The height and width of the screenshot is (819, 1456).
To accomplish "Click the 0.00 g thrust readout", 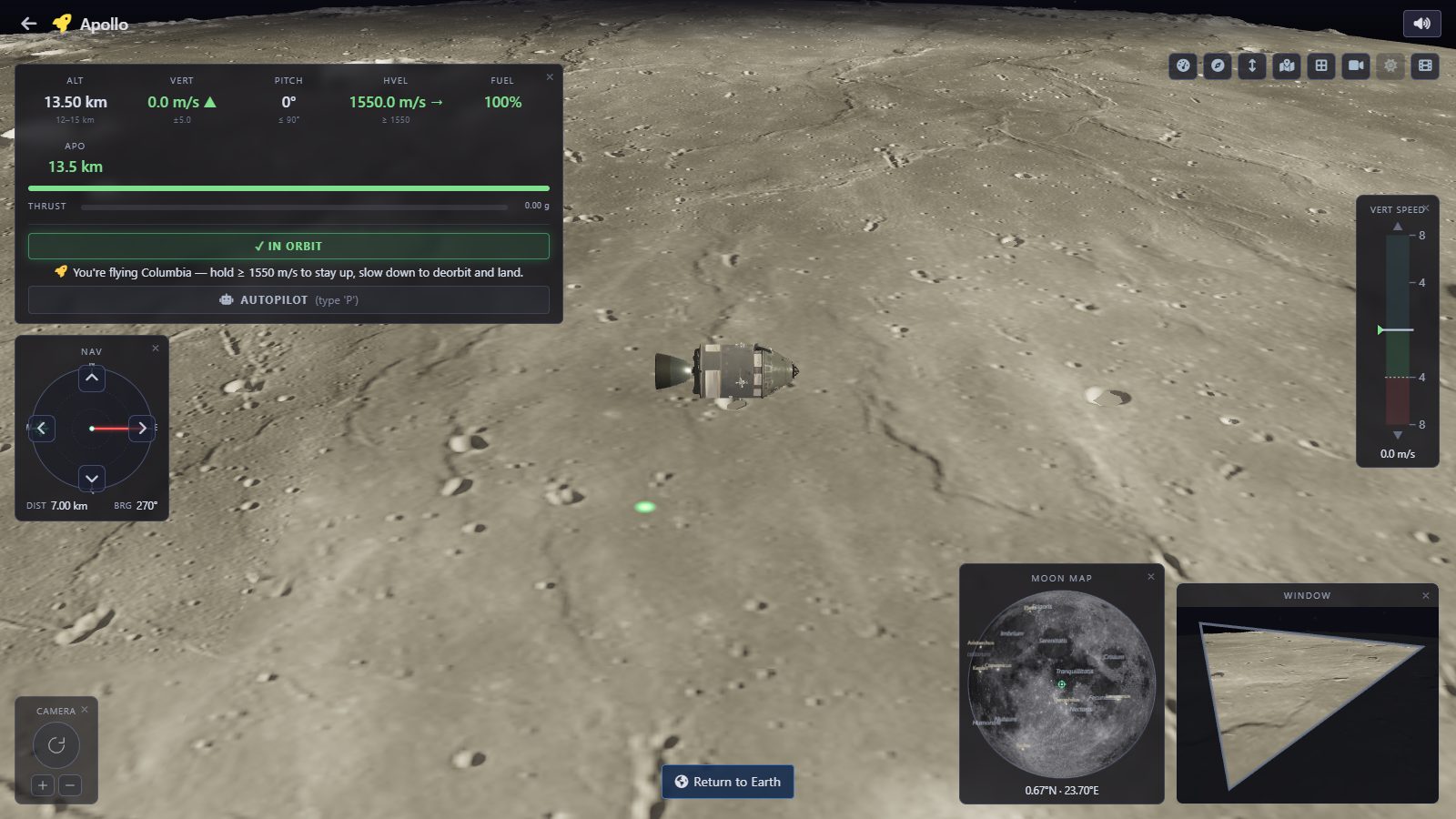I will pyautogui.click(x=537, y=207).
